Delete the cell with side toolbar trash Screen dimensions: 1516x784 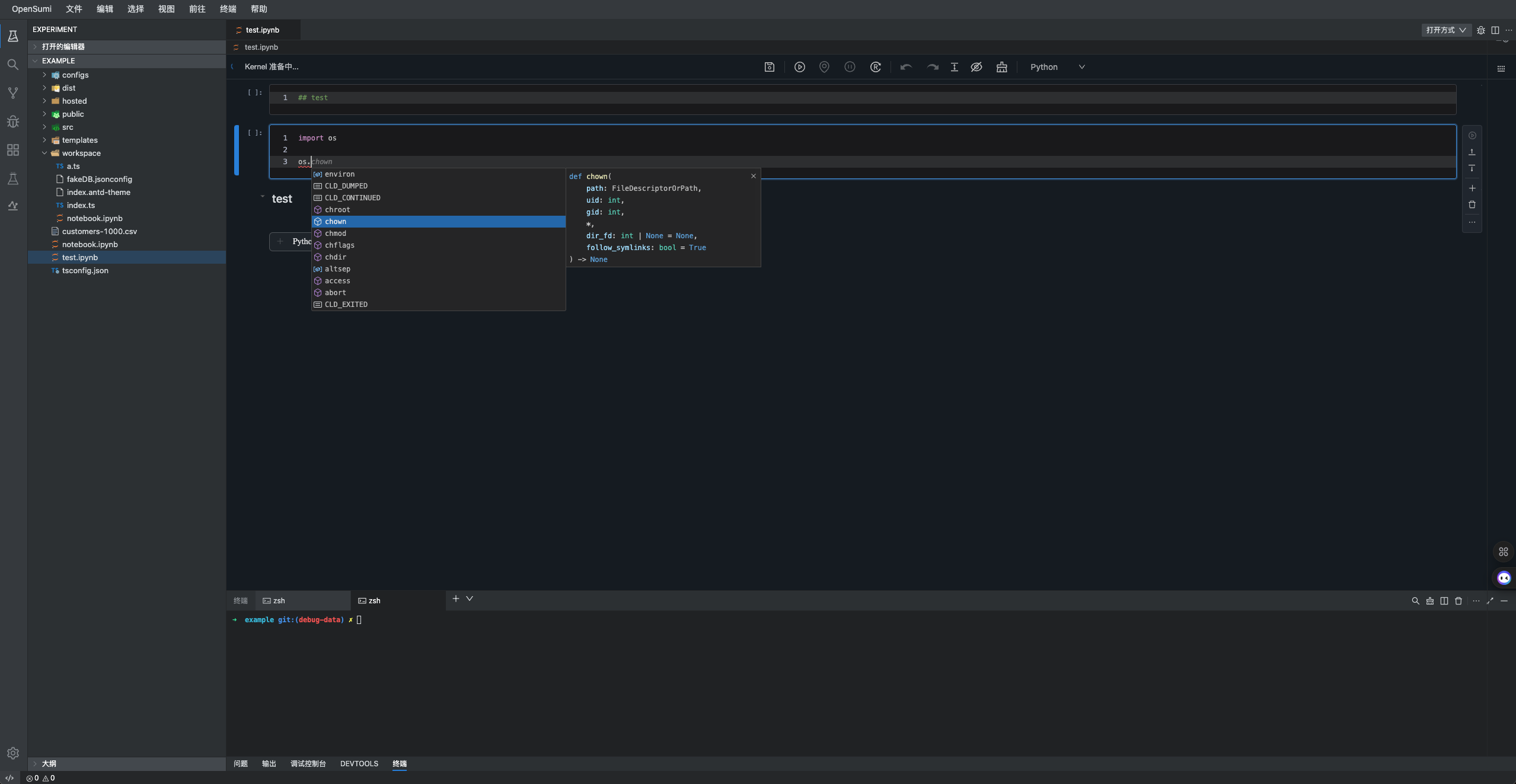coord(1472,205)
